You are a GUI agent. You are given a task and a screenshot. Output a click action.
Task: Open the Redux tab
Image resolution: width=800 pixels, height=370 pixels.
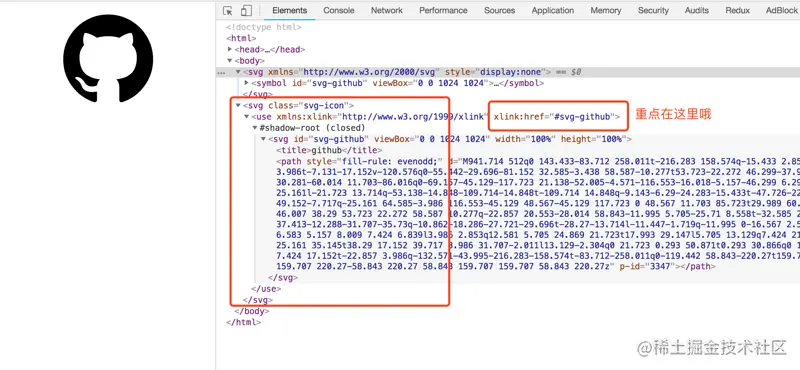click(737, 10)
